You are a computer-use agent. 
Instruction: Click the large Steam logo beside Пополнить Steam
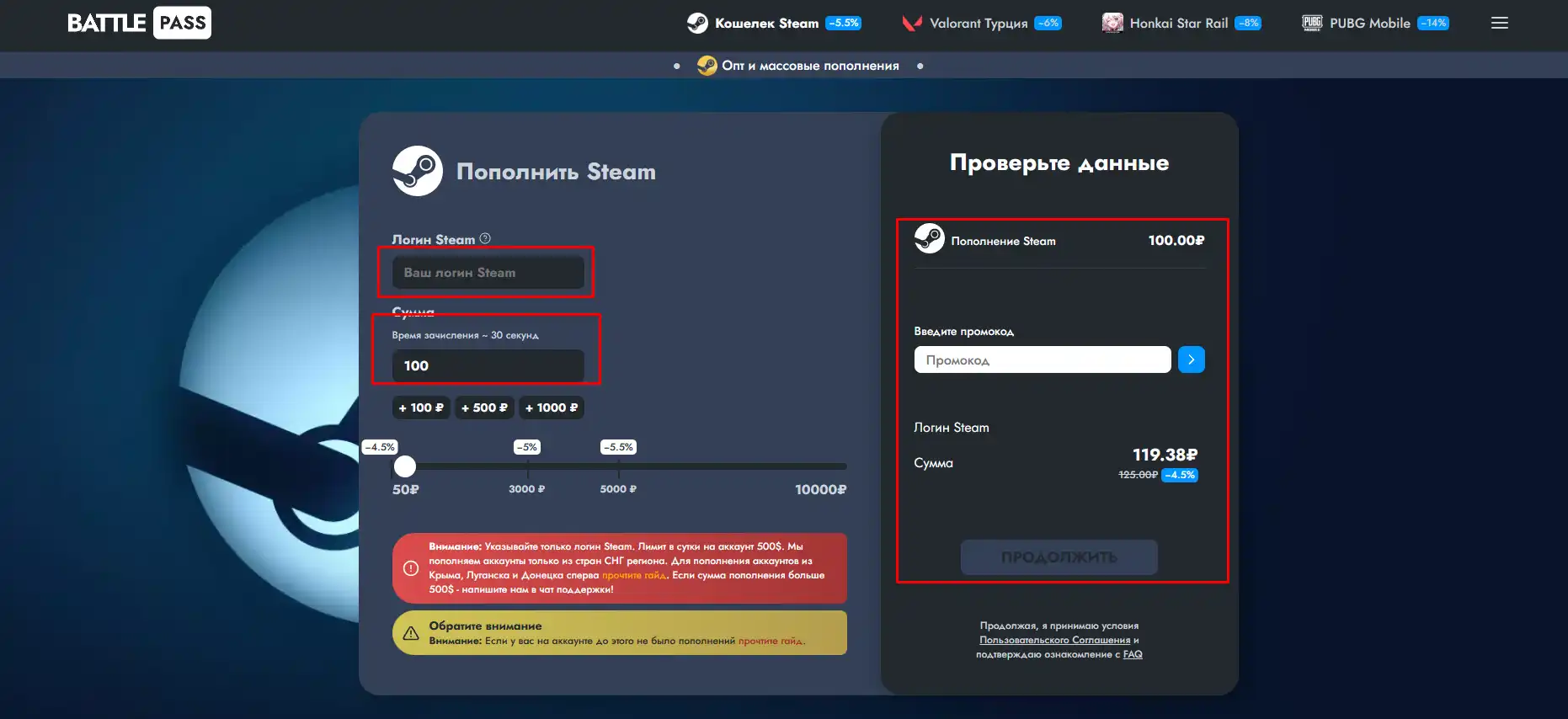tap(418, 171)
